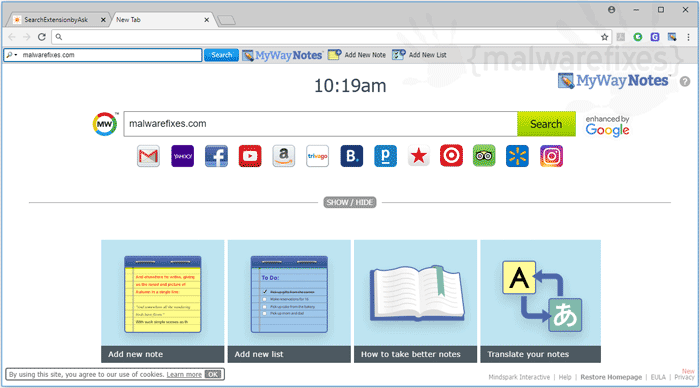
Task: Open the Instagram shortcut icon
Action: point(551,156)
